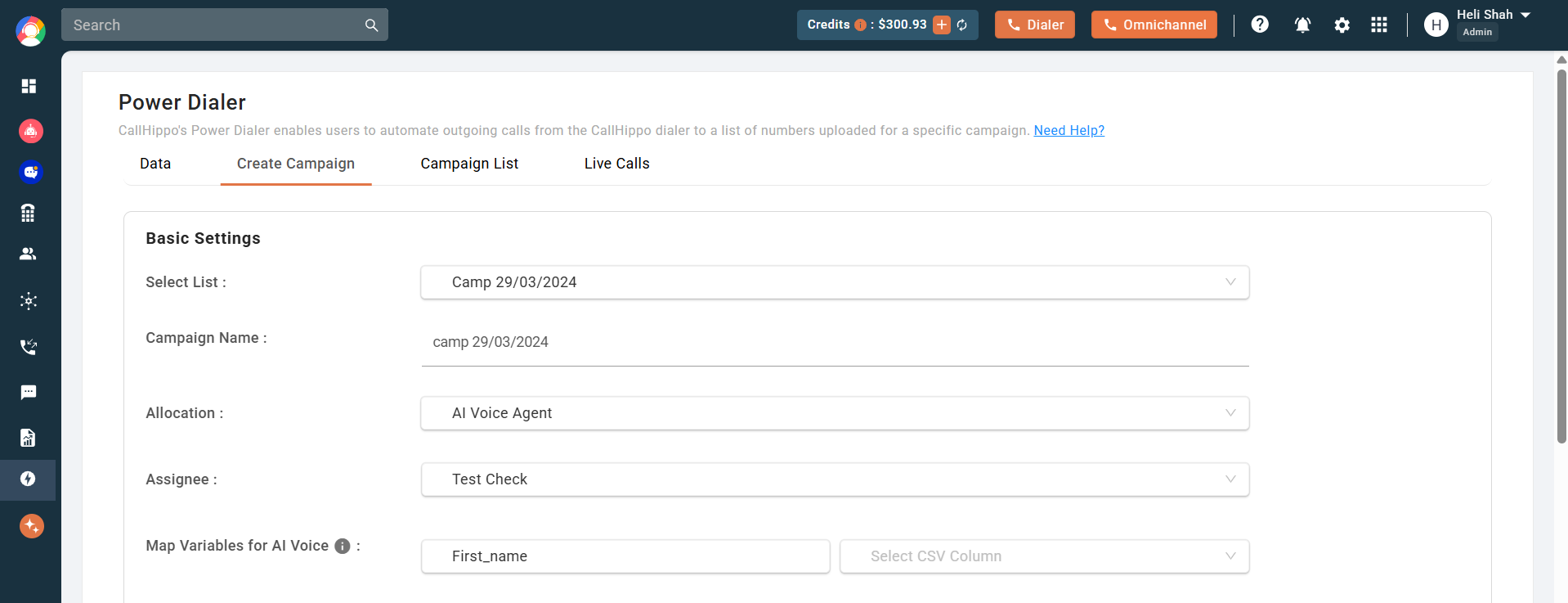Open the Call logs sidebar icon
Image resolution: width=1568 pixels, height=603 pixels.
29,346
